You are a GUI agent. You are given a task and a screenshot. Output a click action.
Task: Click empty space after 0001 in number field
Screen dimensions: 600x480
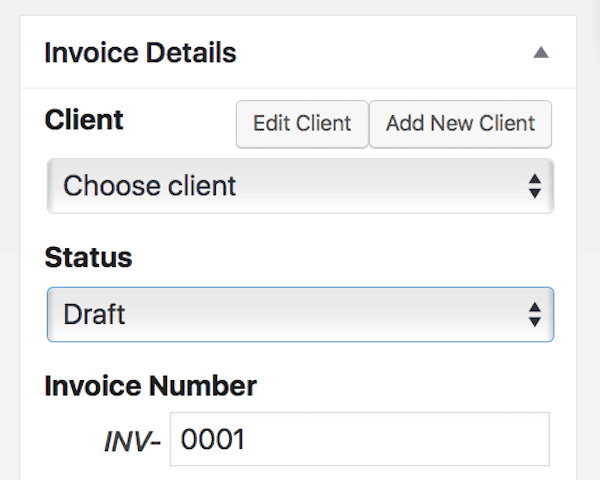click(x=396, y=439)
